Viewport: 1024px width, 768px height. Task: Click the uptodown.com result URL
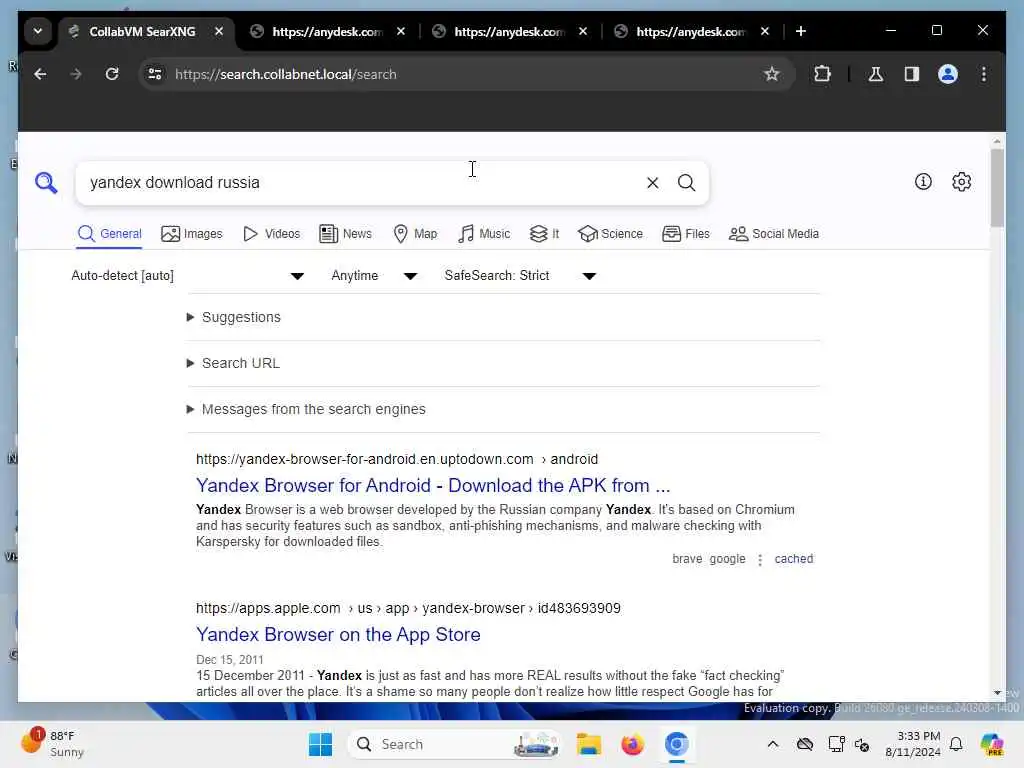(396, 459)
